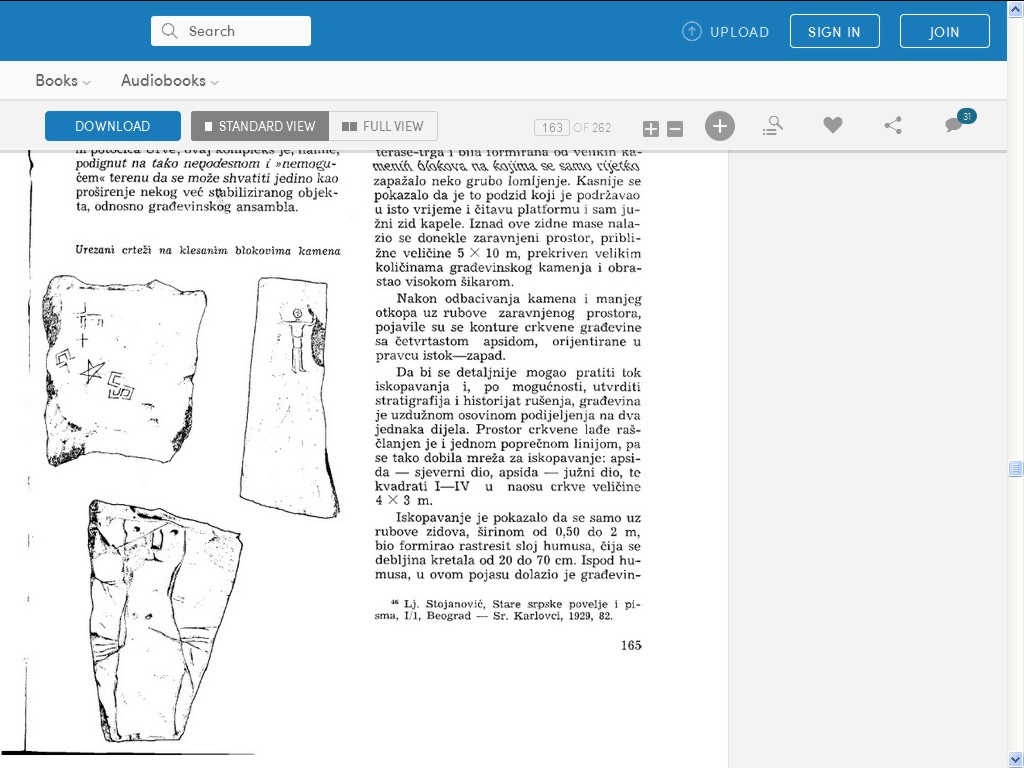Focus the Search input field
The height and width of the screenshot is (768, 1024).
pyautogui.click(x=231, y=31)
